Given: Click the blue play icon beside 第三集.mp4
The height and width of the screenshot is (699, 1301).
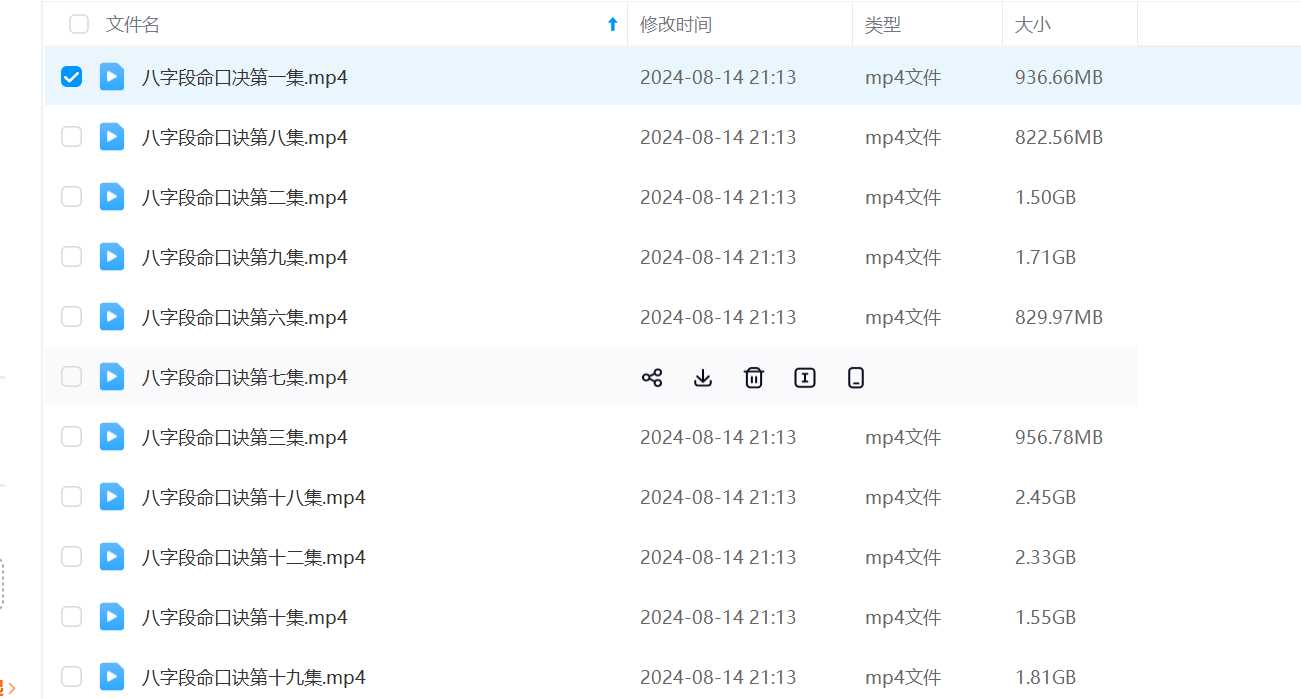Looking at the screenshot, I should coord(112,437).
